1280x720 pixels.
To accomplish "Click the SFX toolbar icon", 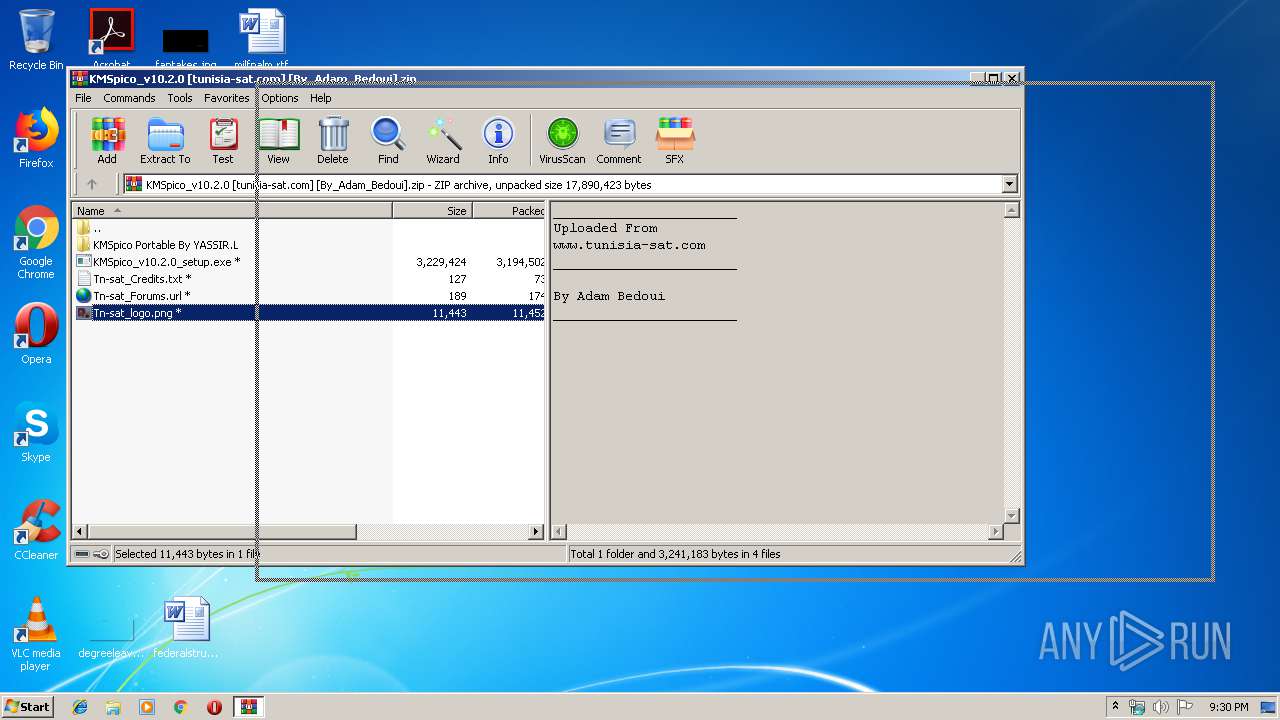I will tap(675, 140).
